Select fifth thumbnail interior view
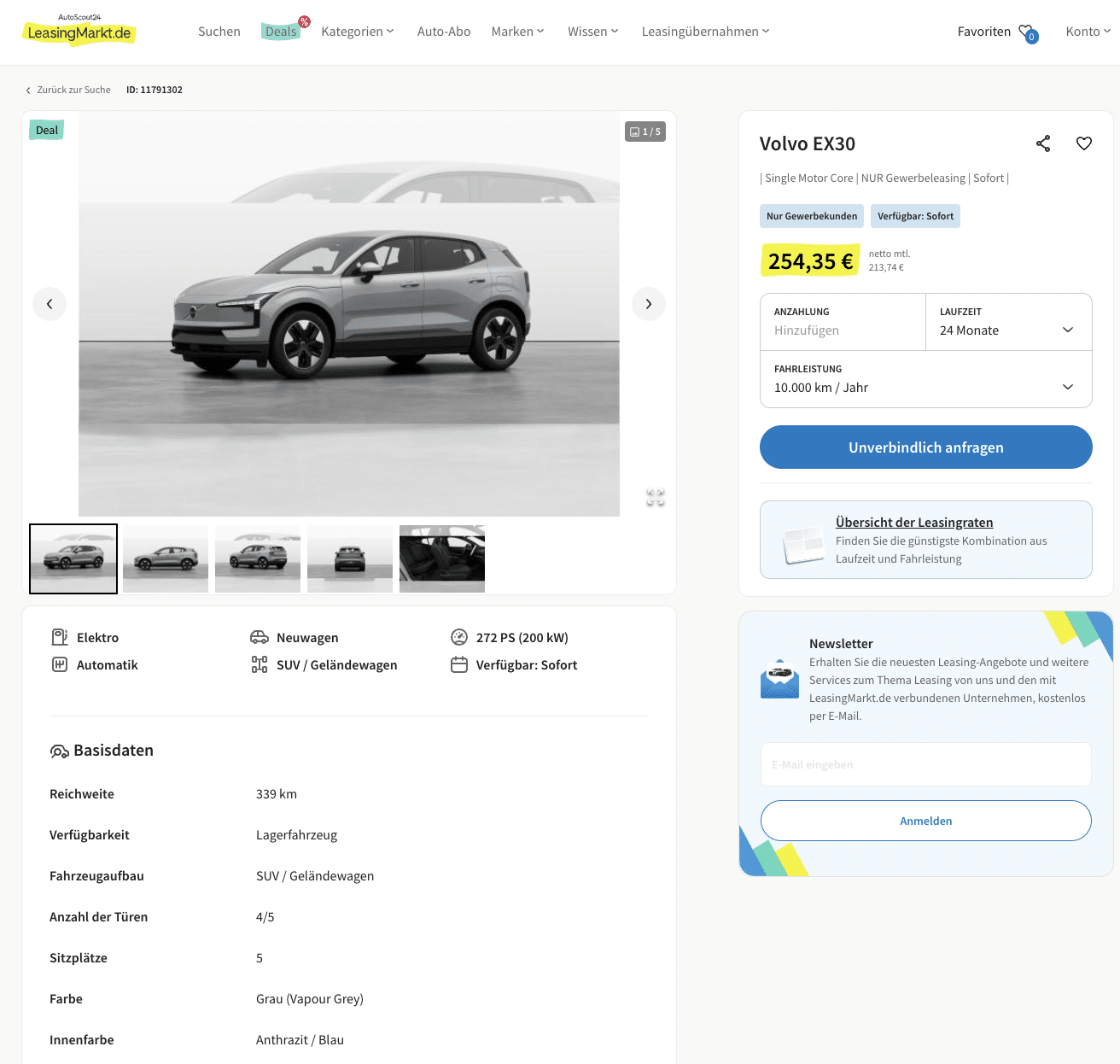Viewport: 1120px width, 1064px height. (x=442, y=558)
